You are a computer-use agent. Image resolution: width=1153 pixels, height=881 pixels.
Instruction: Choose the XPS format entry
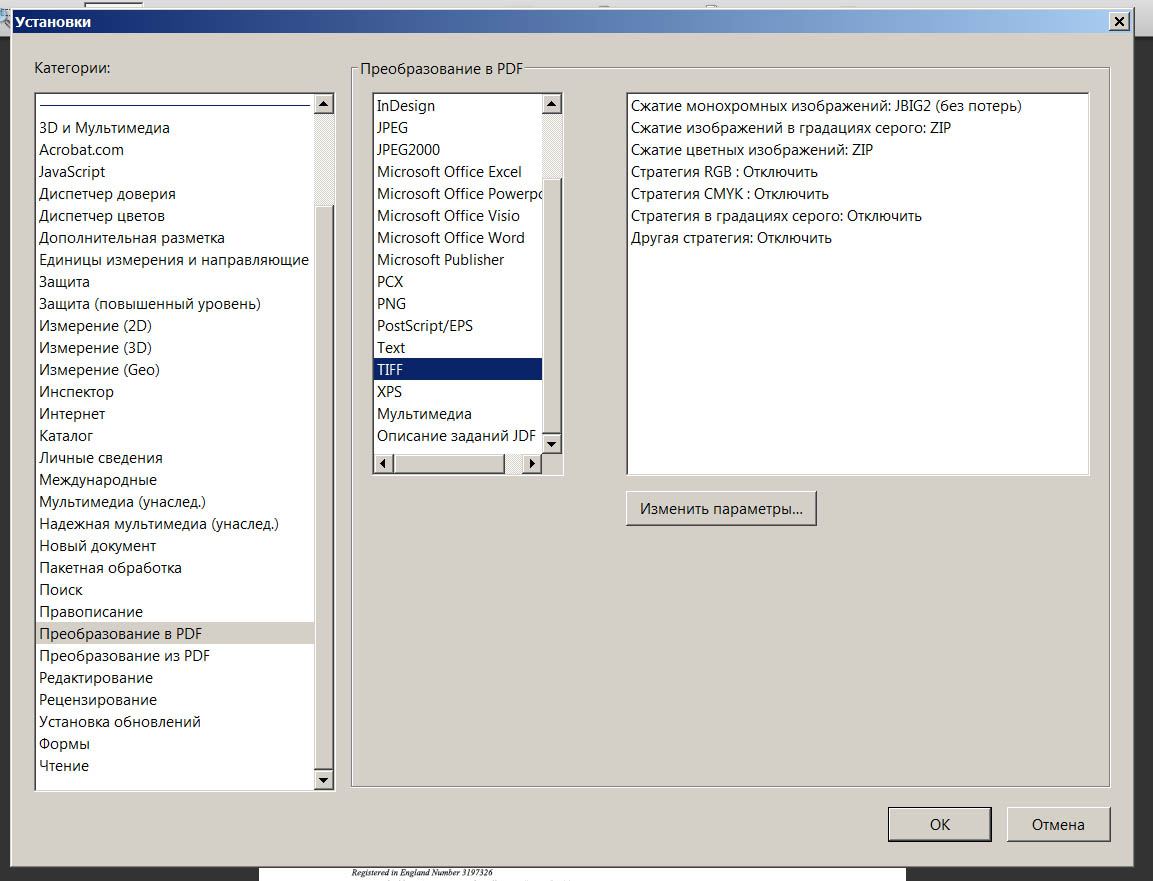(x=458, y=391)
